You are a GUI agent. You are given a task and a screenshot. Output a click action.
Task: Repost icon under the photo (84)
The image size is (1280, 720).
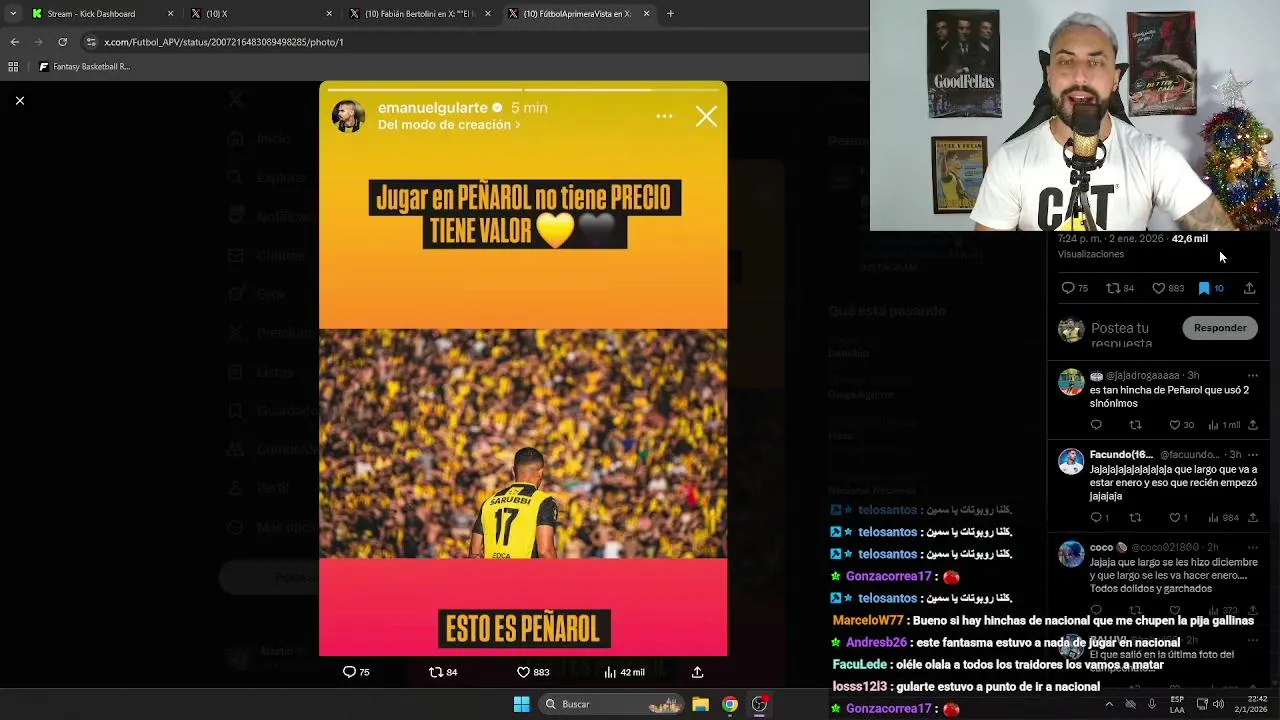tap(435, 672)
